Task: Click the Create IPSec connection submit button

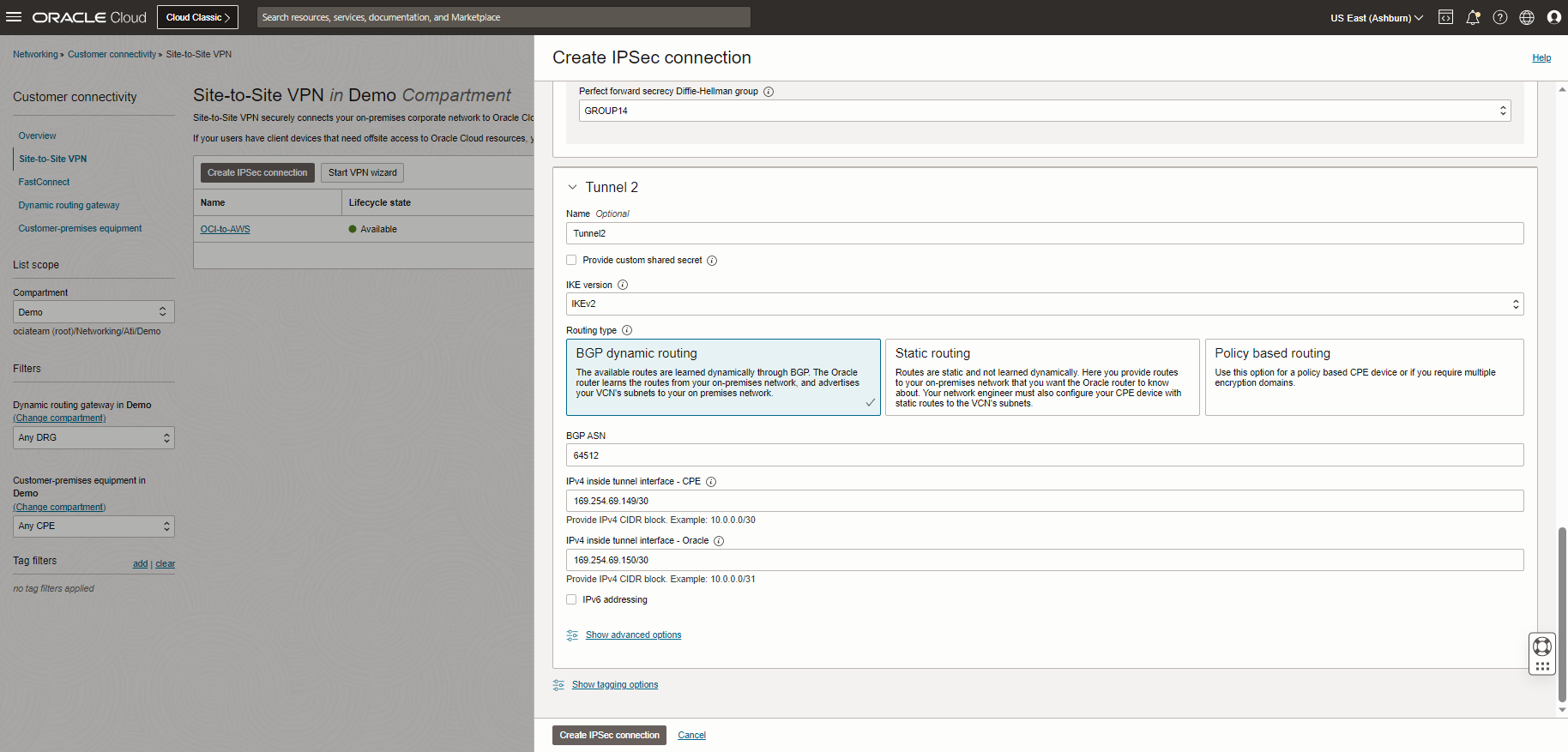Action: (609, 735)
